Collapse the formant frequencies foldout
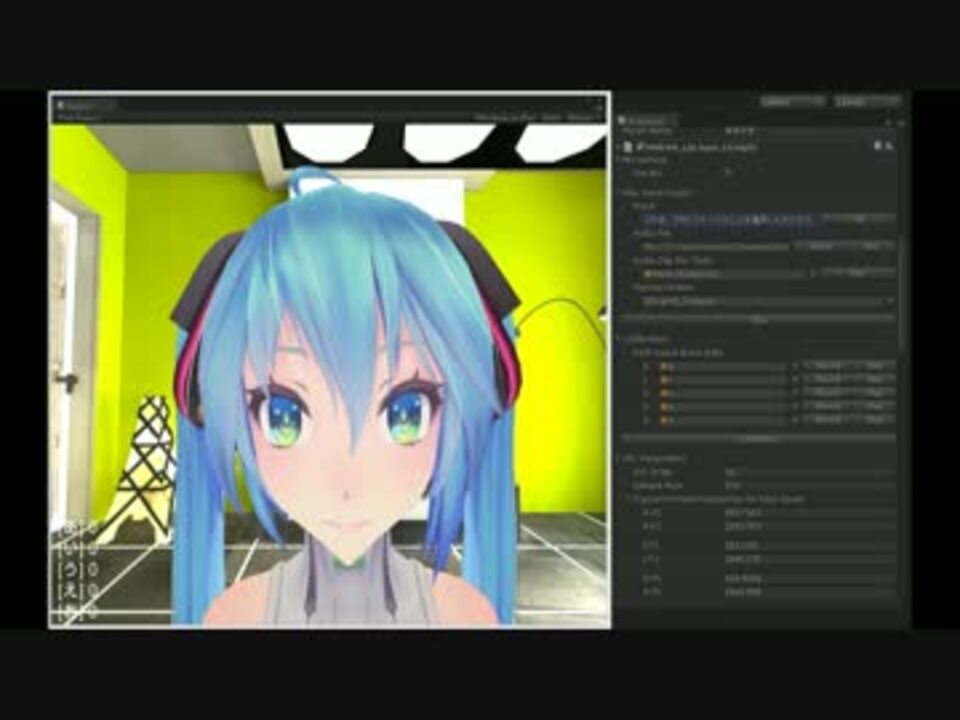Viewport: 960px width, 720px height. 629,500
